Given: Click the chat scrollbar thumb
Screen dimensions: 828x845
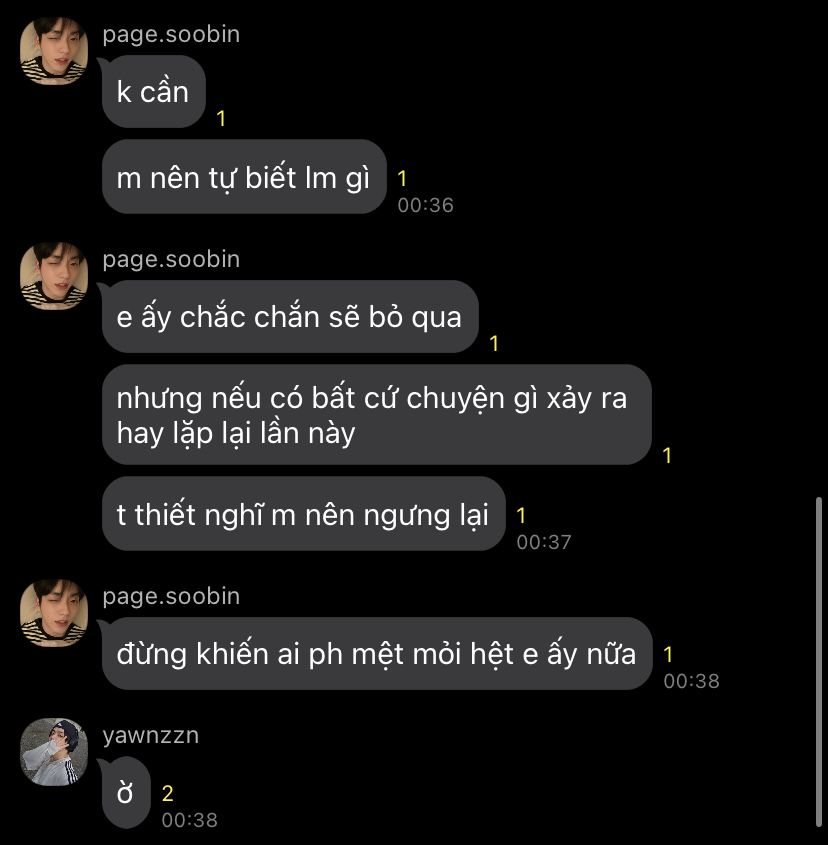Looking at the screenshot, I should click(819, 662).
